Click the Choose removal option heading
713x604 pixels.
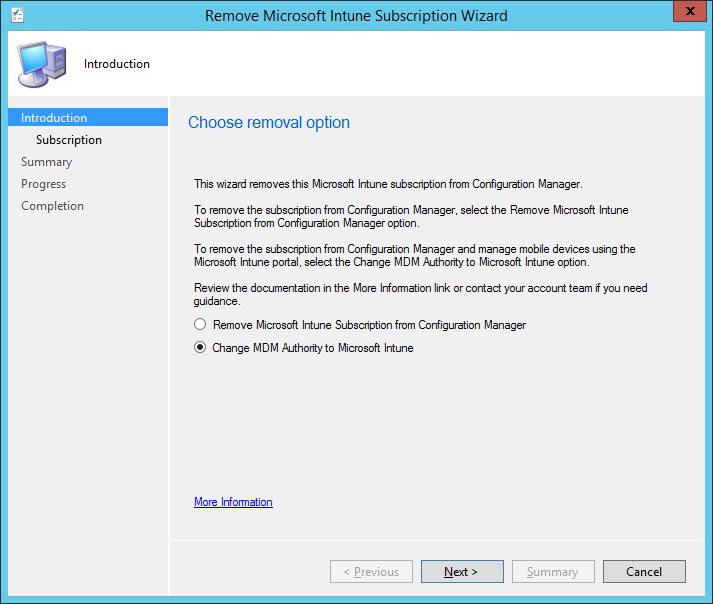(269, 122)
